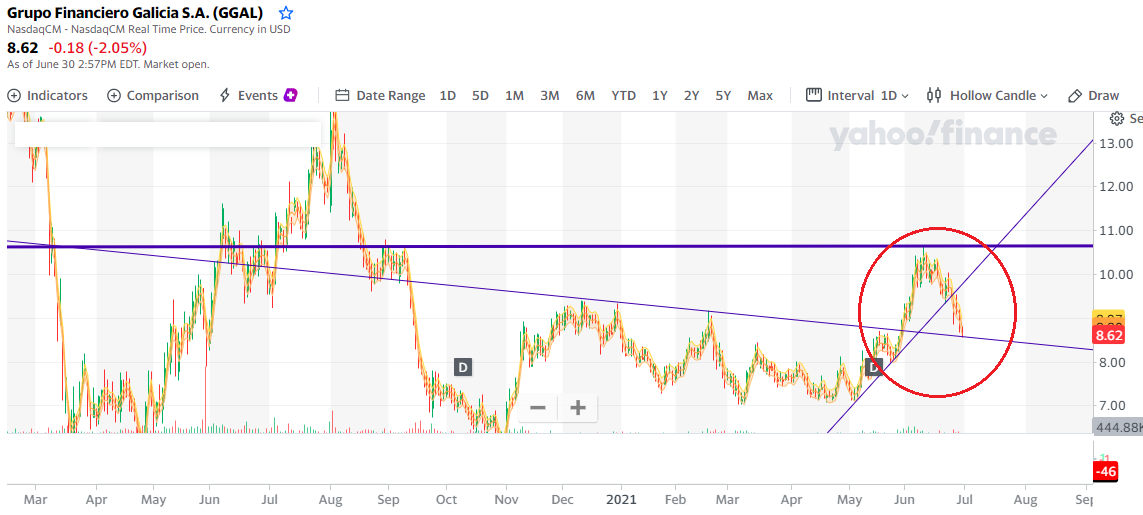The width and height of the screenshot is (1143, 515).
Task: Click the red -46 indicator value label
Action: point(1106,472)
